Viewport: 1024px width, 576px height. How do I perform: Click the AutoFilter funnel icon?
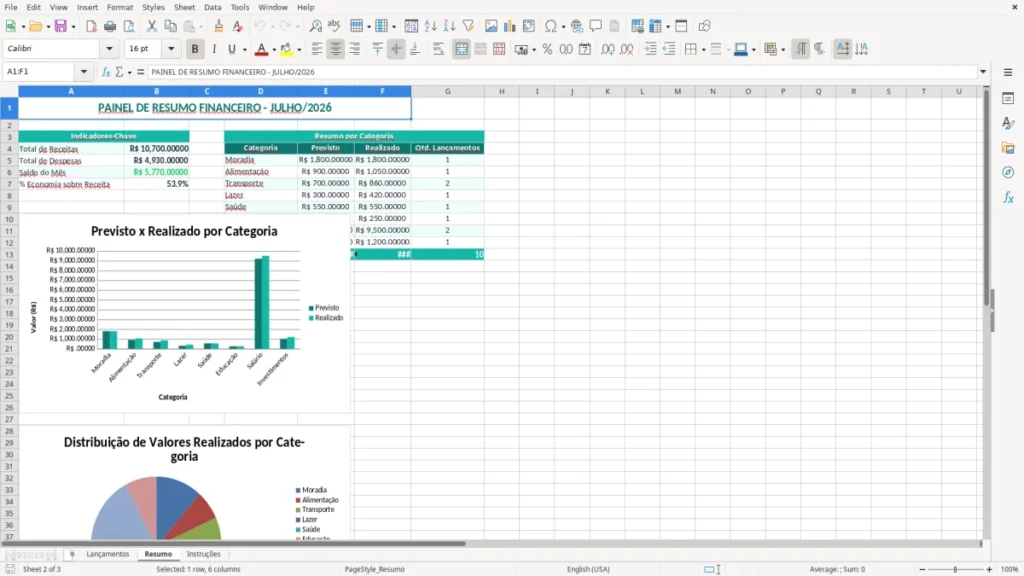[x=468, y=26]
